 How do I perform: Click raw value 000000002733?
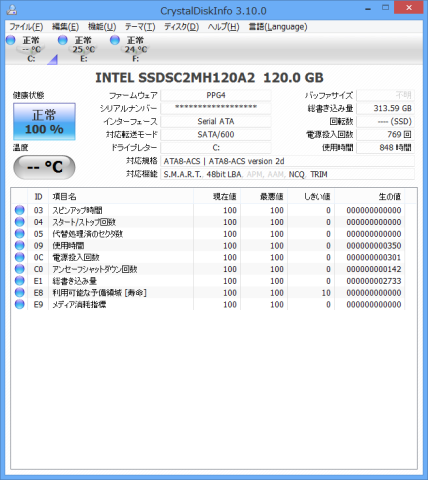tap(374, 281)
